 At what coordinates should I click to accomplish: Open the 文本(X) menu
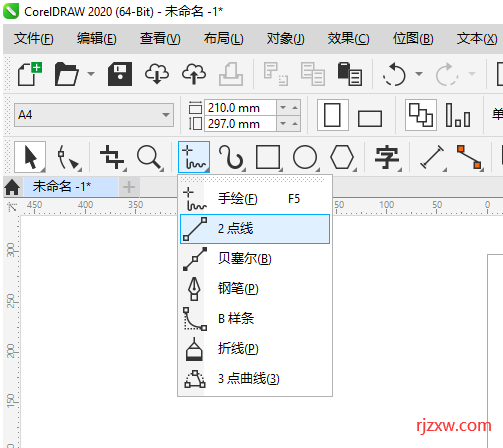pyautogui.click(x=477, y=39)
